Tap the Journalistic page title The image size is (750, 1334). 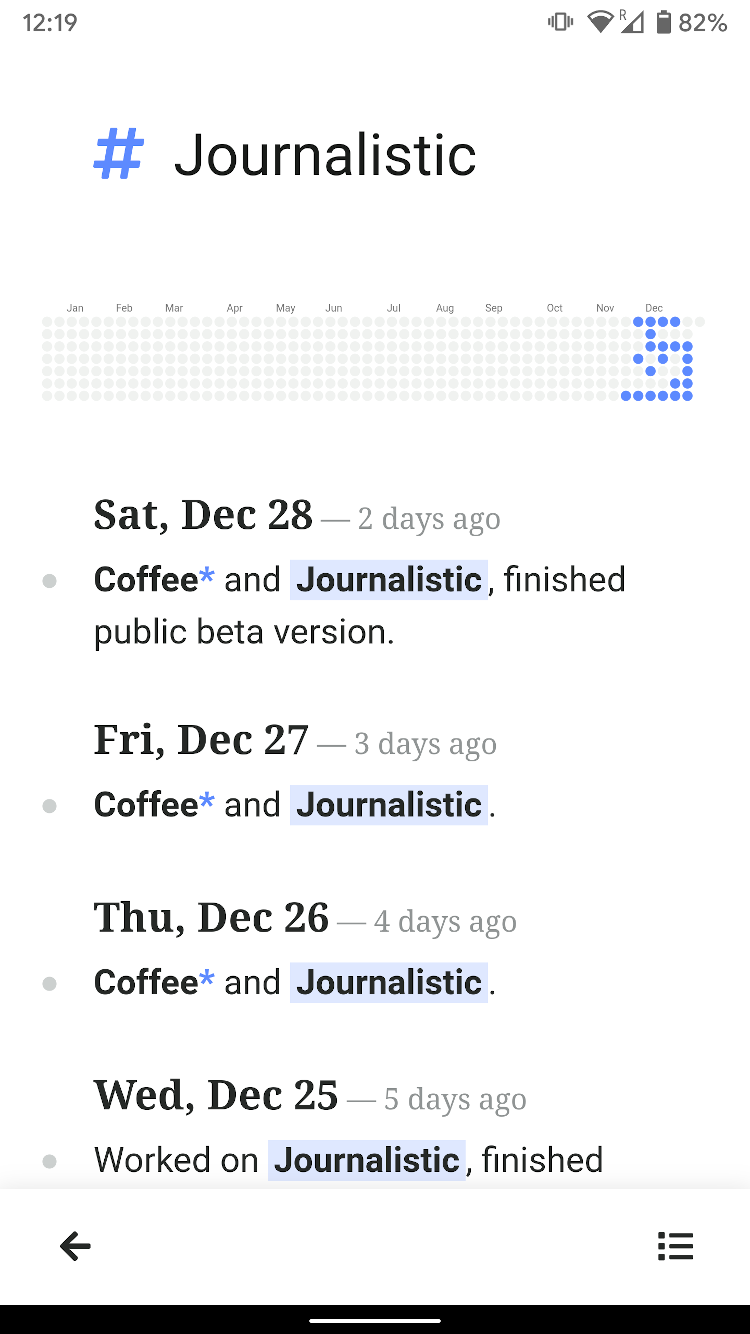325,155
